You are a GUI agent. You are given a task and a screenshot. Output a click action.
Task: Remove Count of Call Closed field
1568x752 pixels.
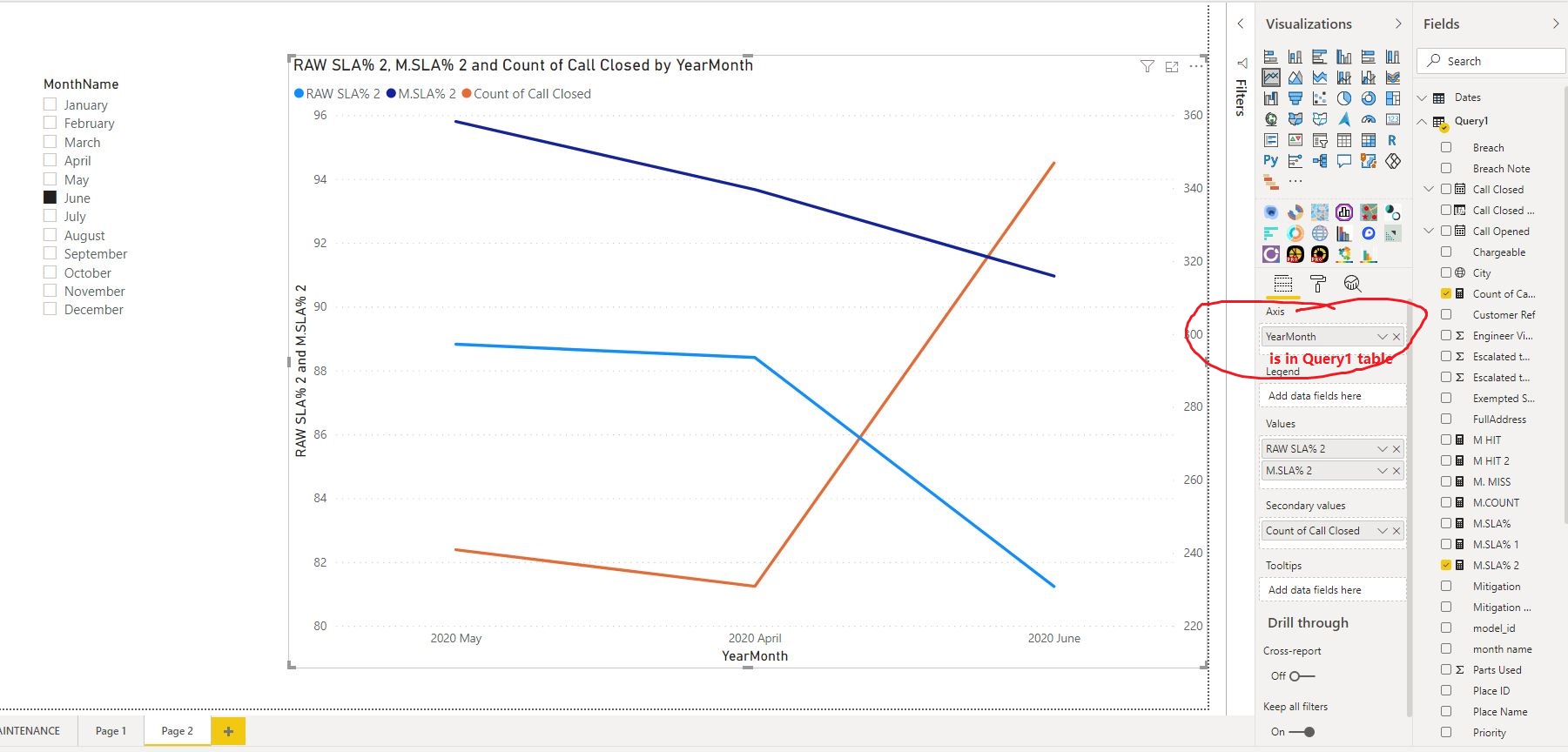[x=1396, y=531]
